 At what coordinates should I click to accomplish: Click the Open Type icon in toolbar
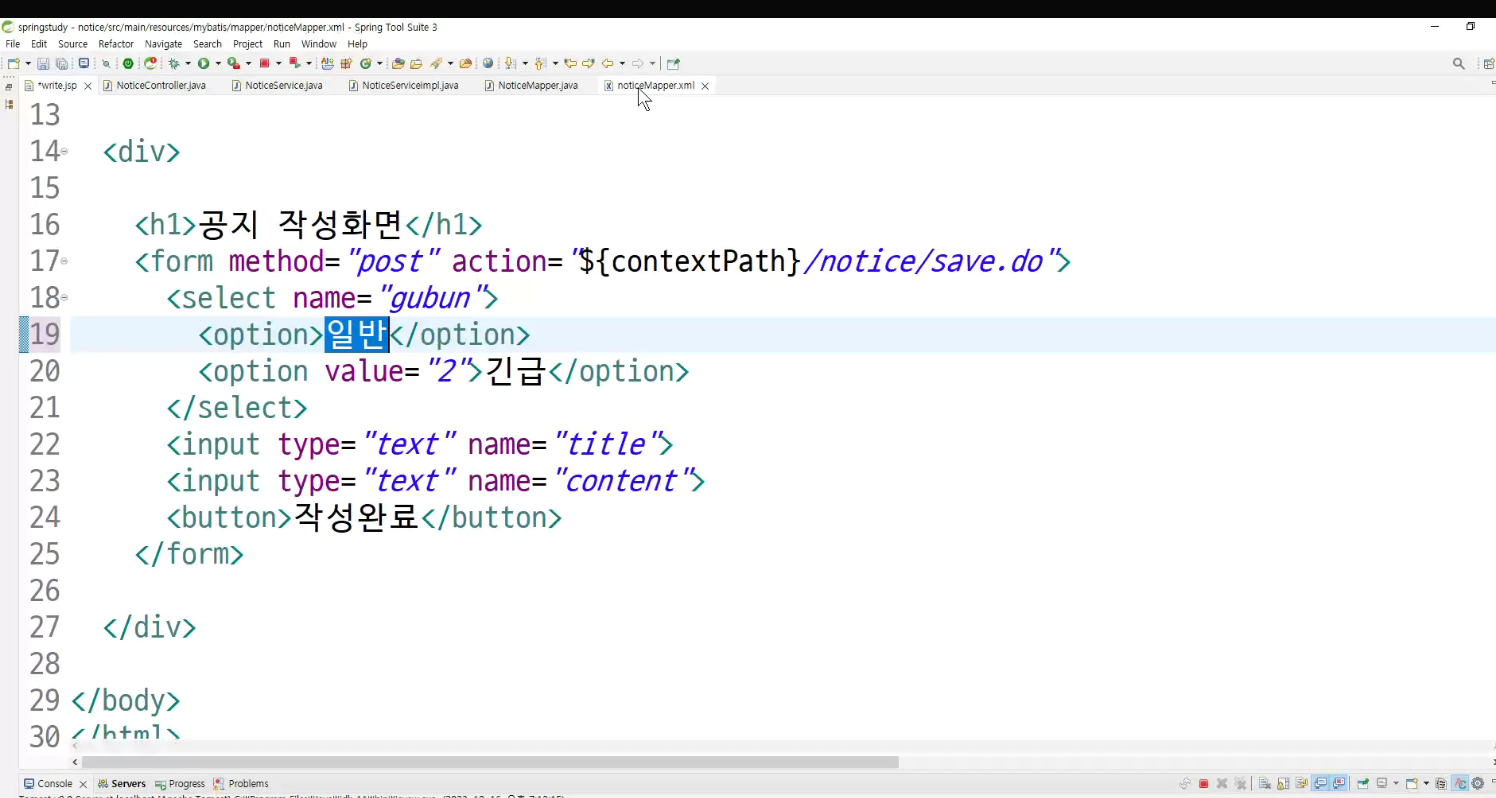[x=397, y=63]
